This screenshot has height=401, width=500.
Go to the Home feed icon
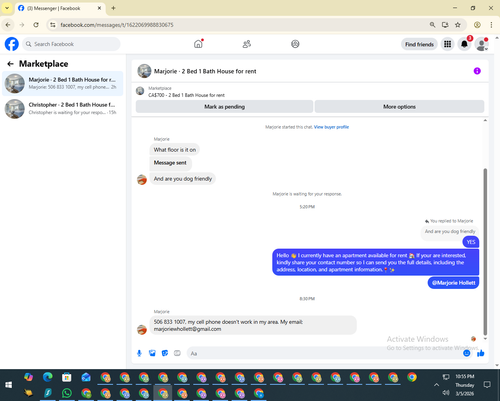pos(198,44)
